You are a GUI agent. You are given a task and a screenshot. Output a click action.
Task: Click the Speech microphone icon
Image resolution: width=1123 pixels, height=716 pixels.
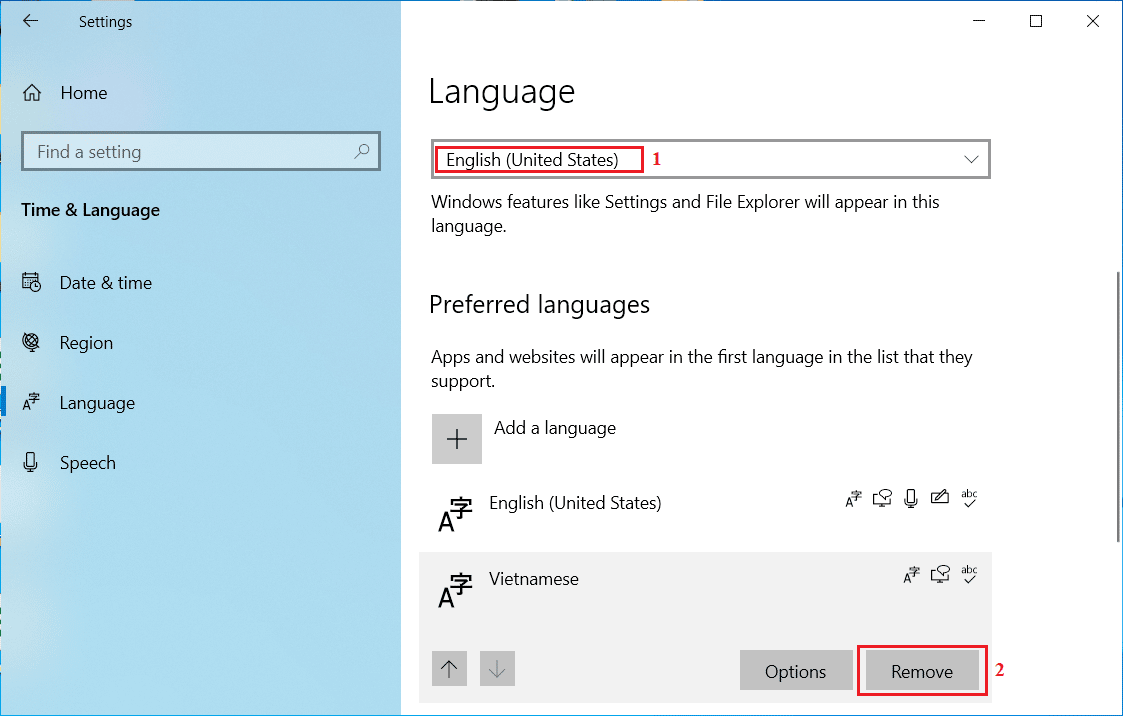(32, 463)
